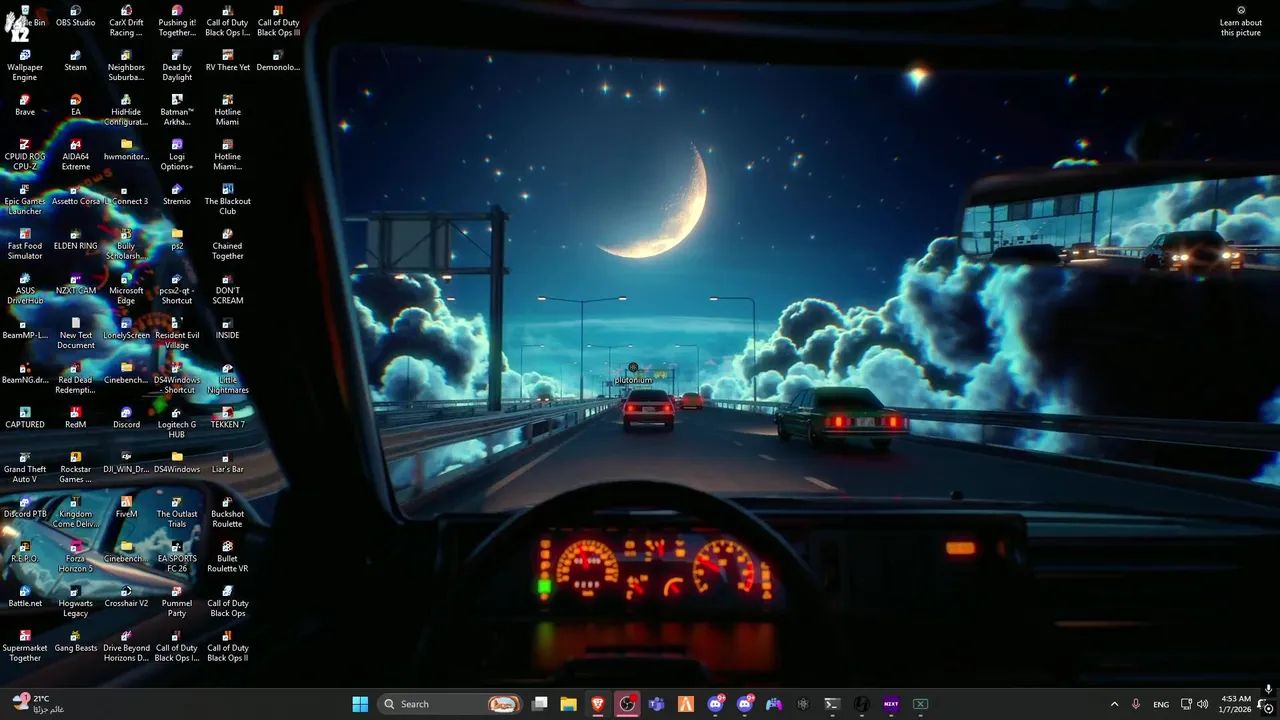Open Task View from the taskbar
Viewport: 1280px width, 720px height.
click(x=540, y=704)
